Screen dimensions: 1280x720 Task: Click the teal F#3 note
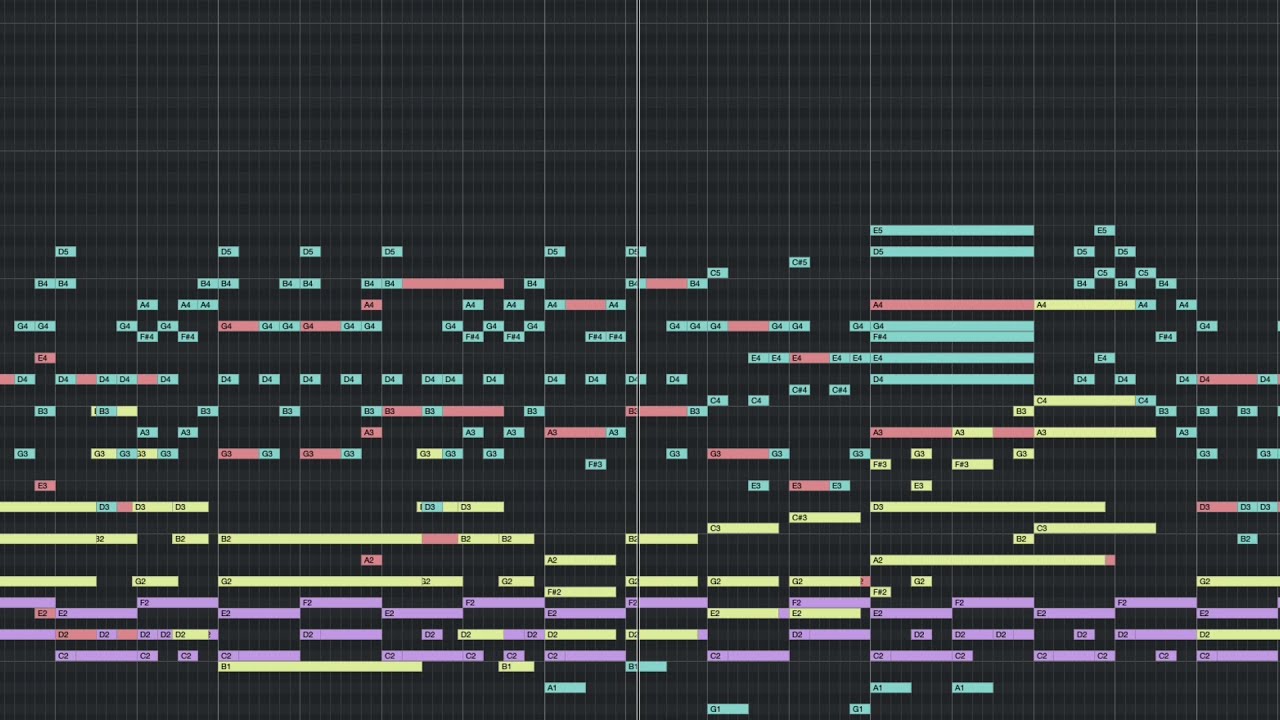tap(595, 464)
